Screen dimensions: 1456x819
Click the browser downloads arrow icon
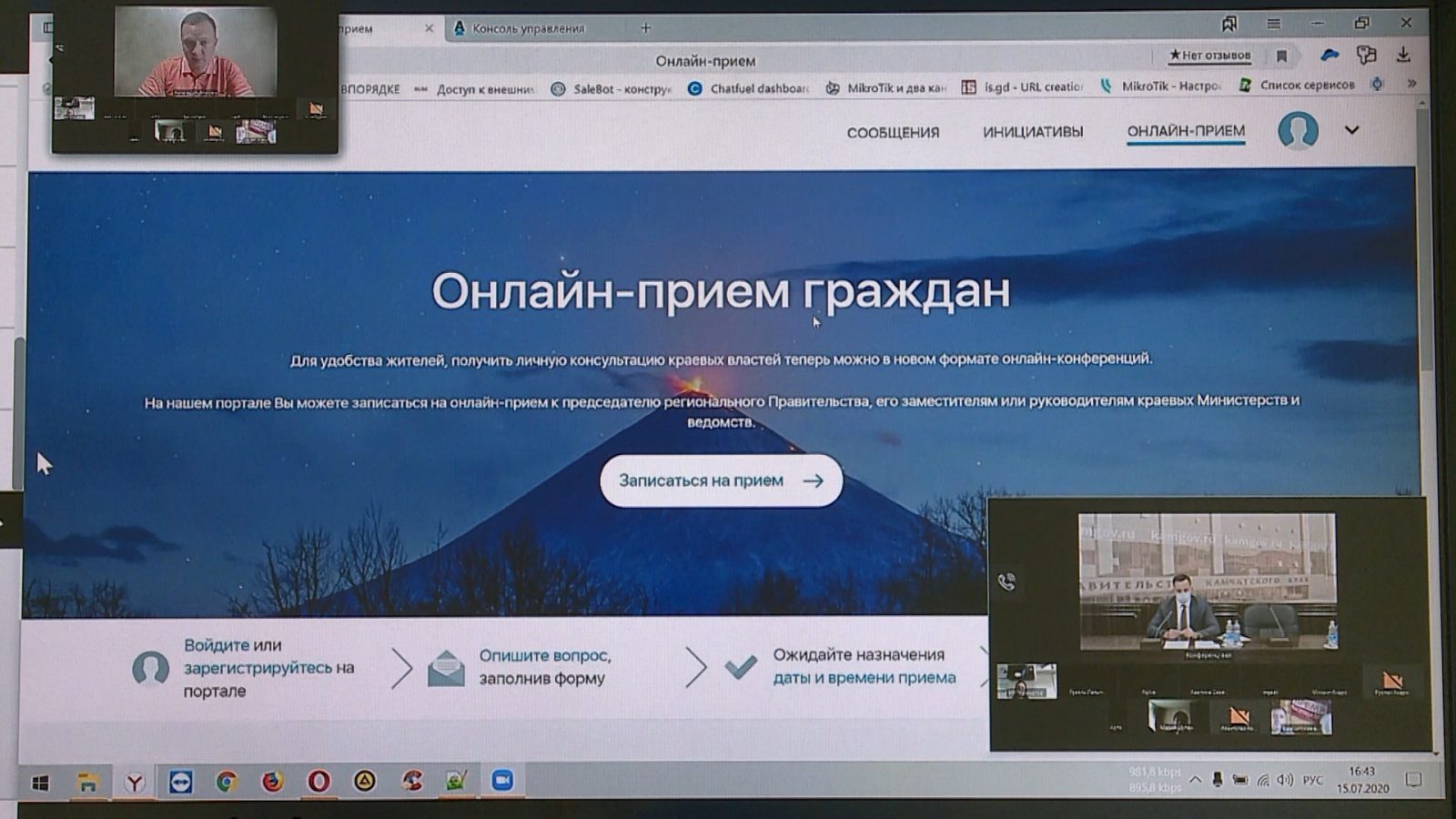(1403, 55)
